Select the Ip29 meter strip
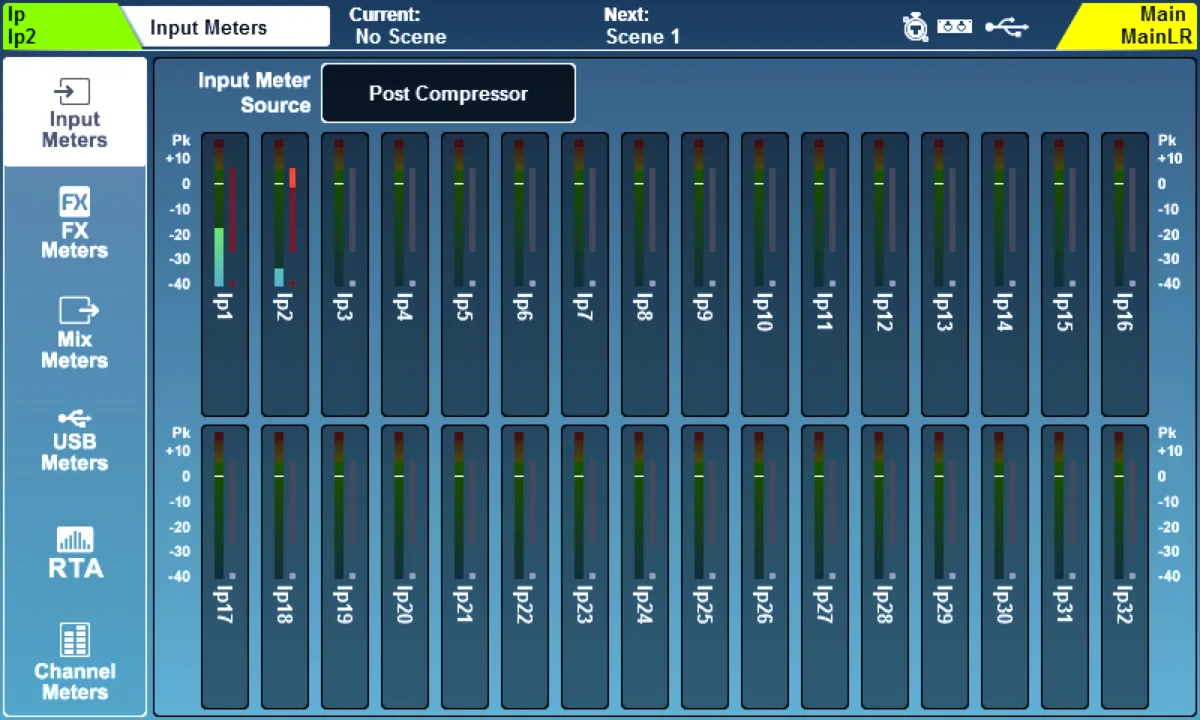 945,567
